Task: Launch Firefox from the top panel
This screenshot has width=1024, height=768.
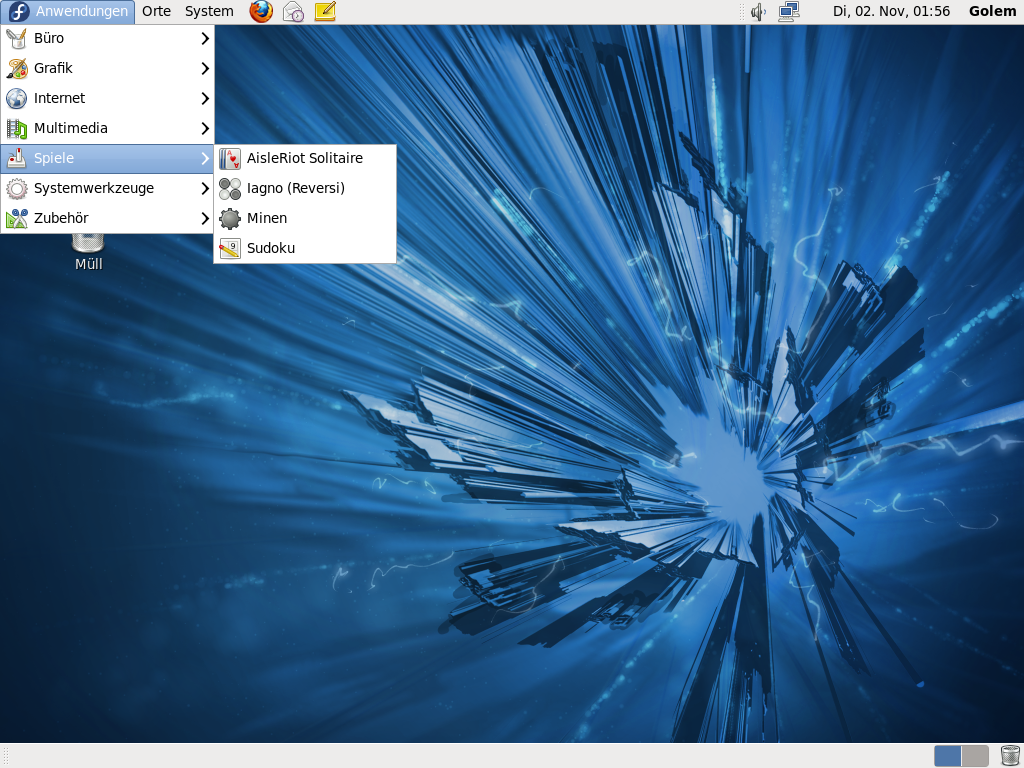Action: pyautogui.click(x=261, y=12)
